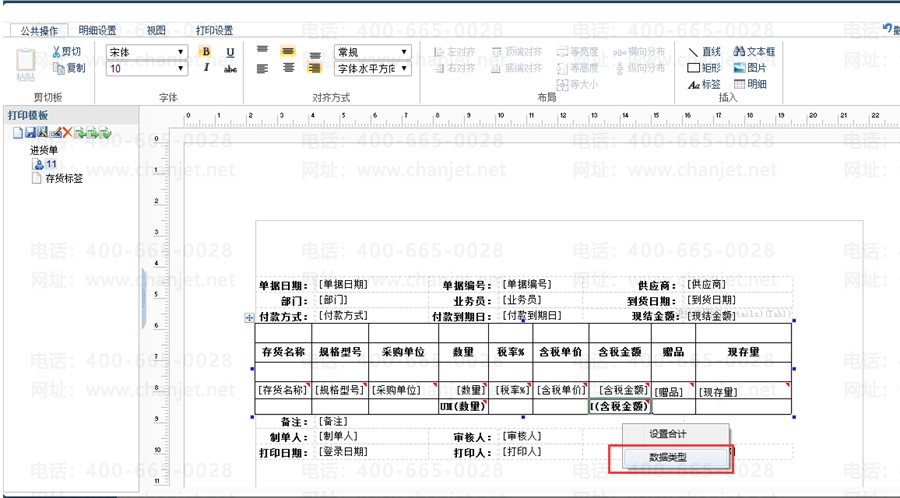
Task: Collapse the left panel using splitter handle
Action: click(x=142, y=298)
